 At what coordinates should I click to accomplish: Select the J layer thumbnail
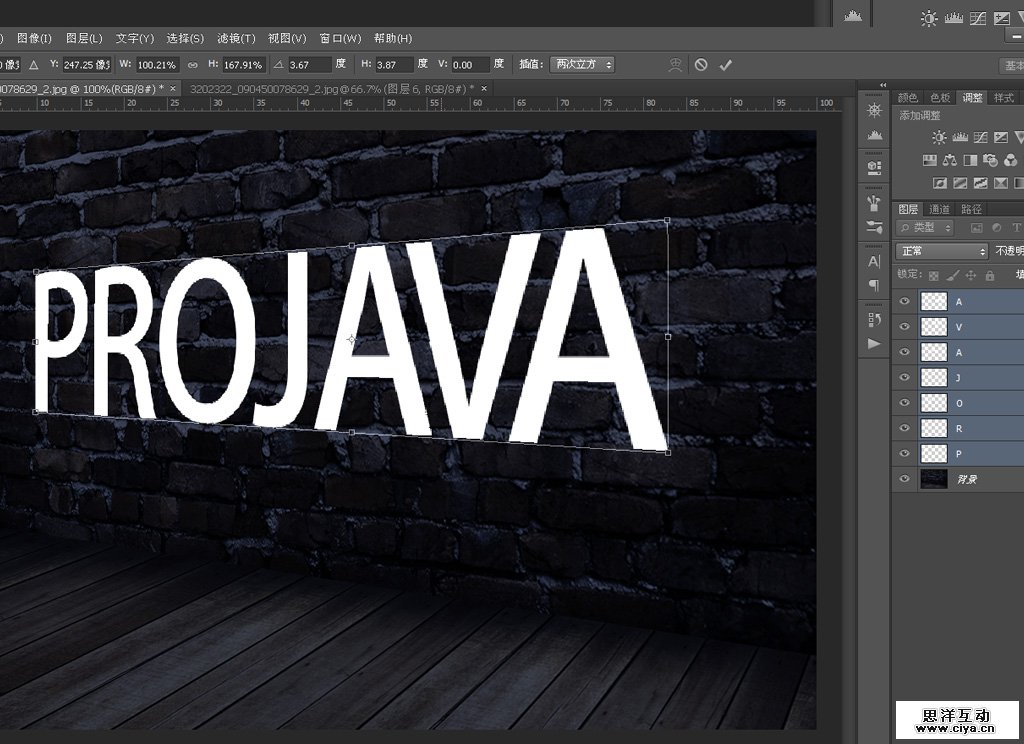(x=933, y=377)
